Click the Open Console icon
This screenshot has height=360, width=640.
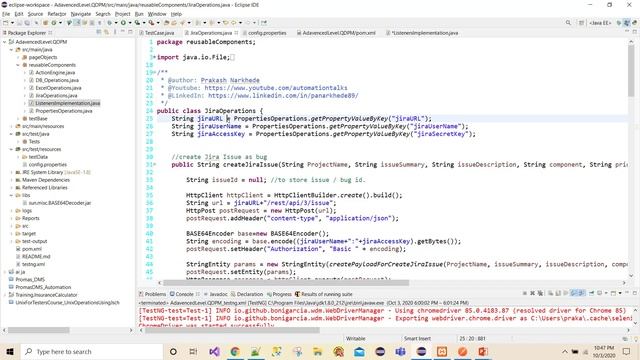613,293
